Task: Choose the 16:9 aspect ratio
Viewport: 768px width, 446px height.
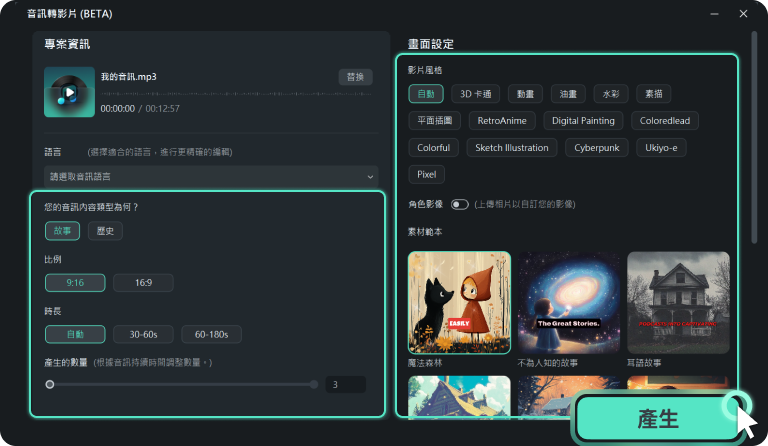Action: pos(143,283)
